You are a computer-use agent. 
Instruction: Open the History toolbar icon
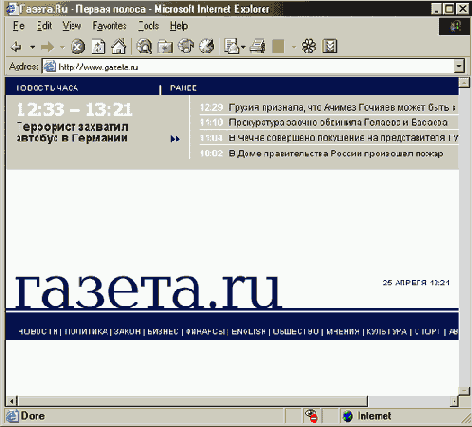(207, 46)
